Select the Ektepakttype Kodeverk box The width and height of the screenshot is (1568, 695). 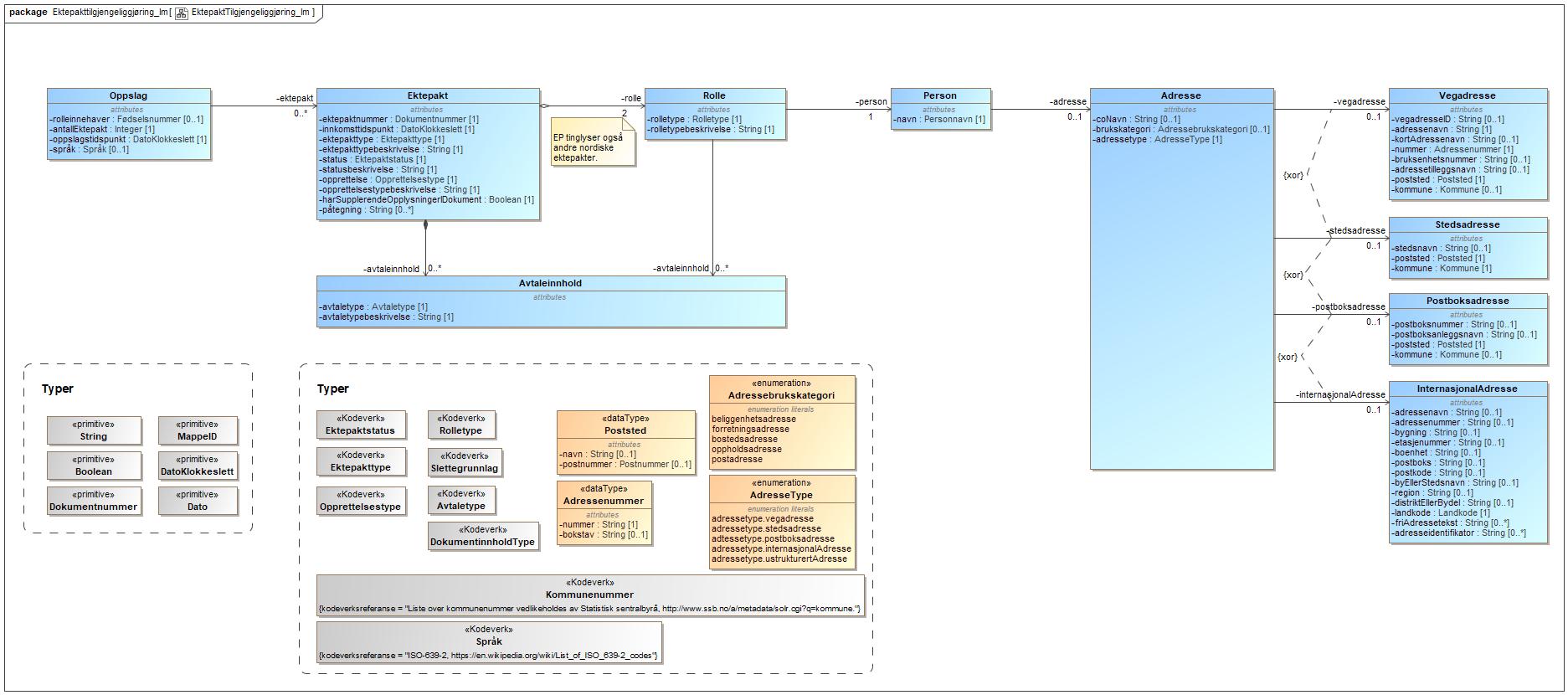[361, 461]
